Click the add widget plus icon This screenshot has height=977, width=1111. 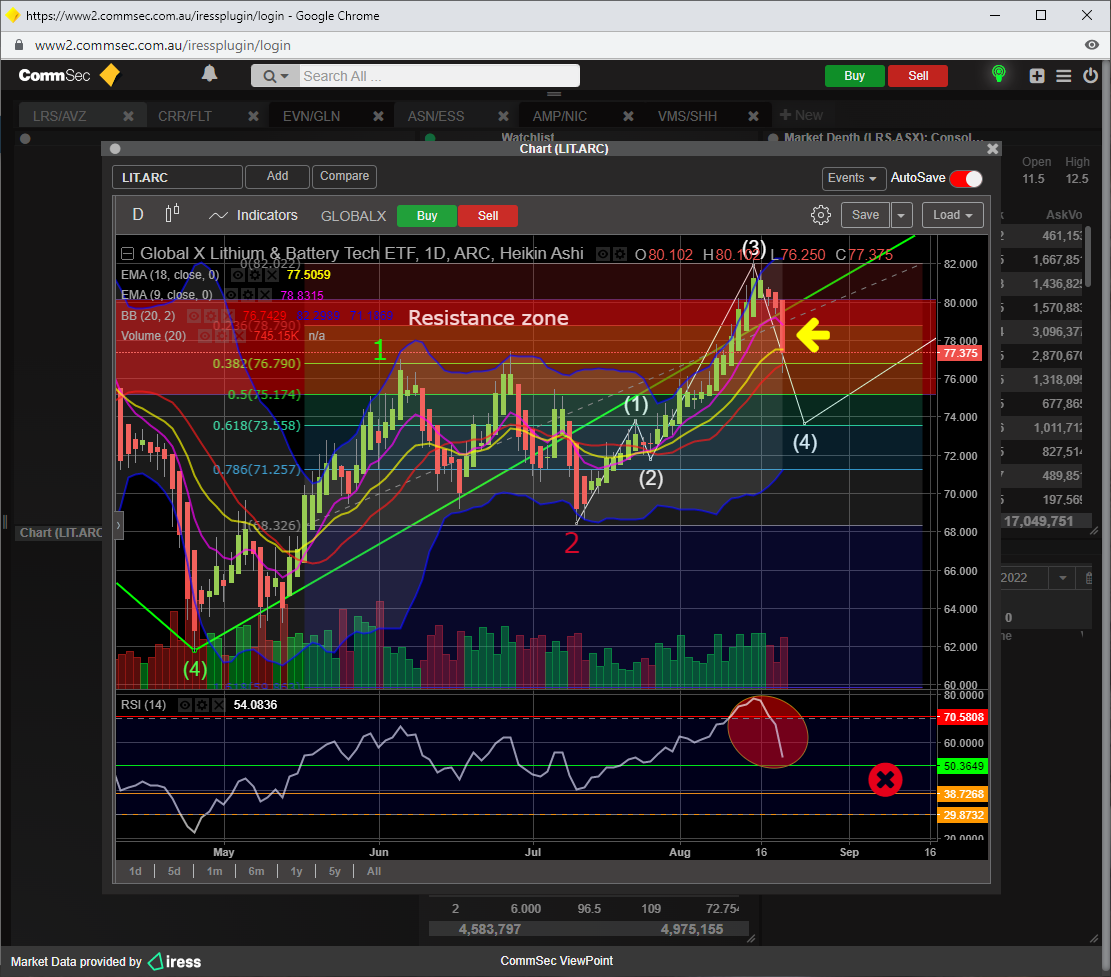tap(1037, 76)
